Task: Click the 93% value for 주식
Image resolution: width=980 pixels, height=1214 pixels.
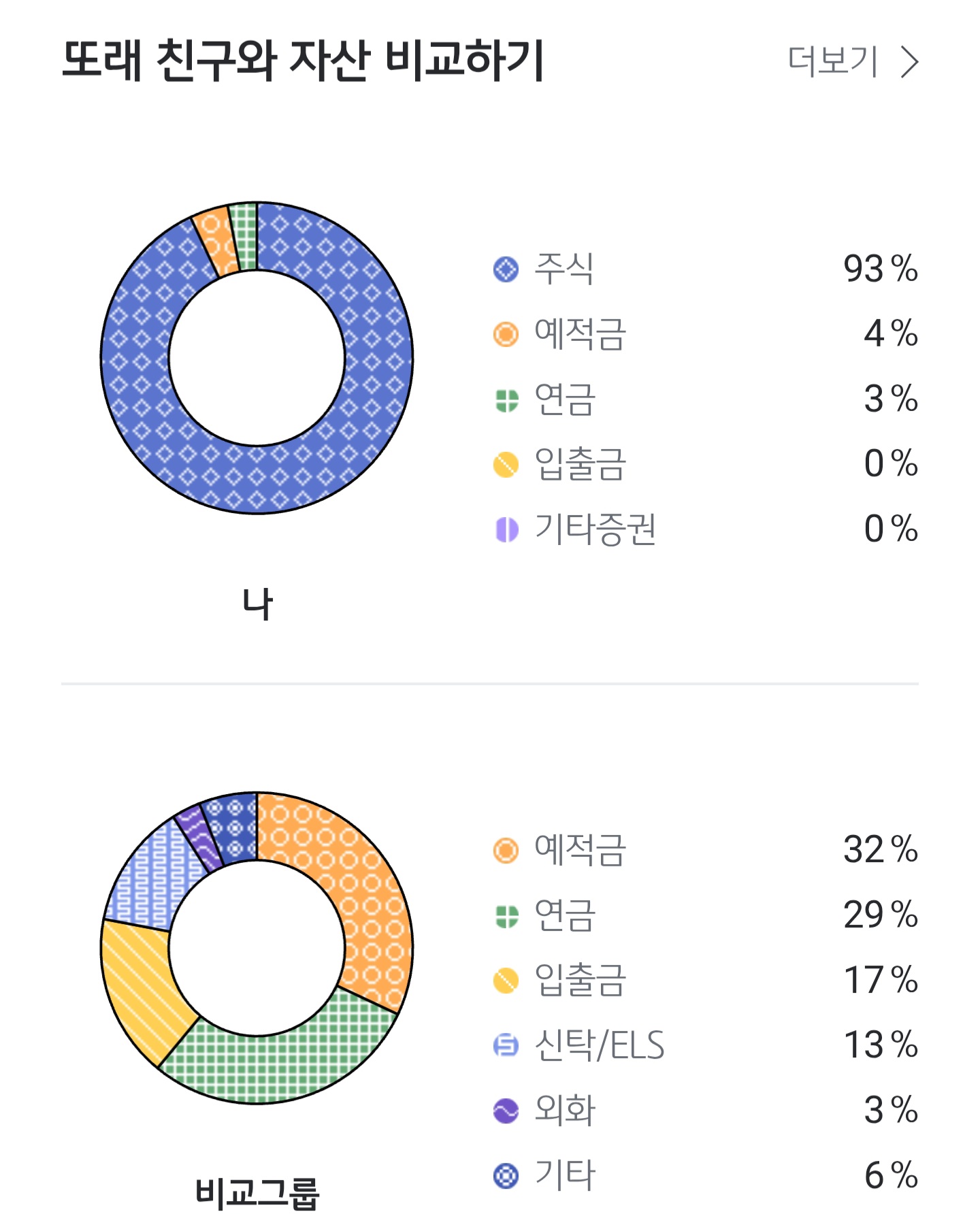Action: tap(880, 269)
